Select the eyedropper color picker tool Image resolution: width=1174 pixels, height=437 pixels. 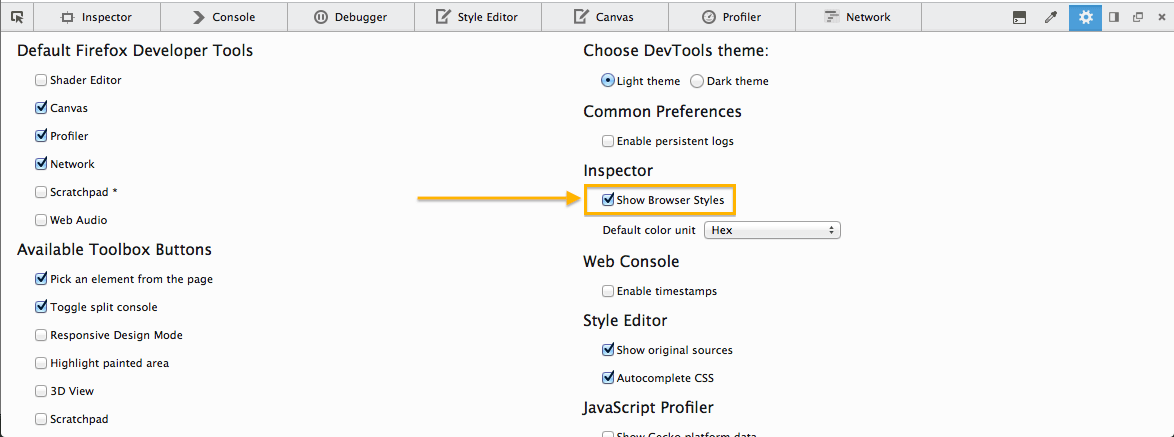(1050, 17)
